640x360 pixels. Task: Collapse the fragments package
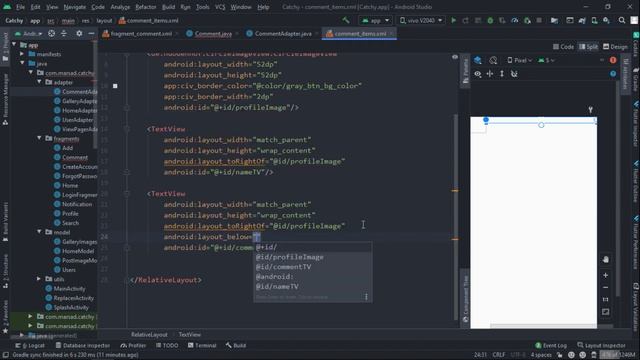[39, 138]
